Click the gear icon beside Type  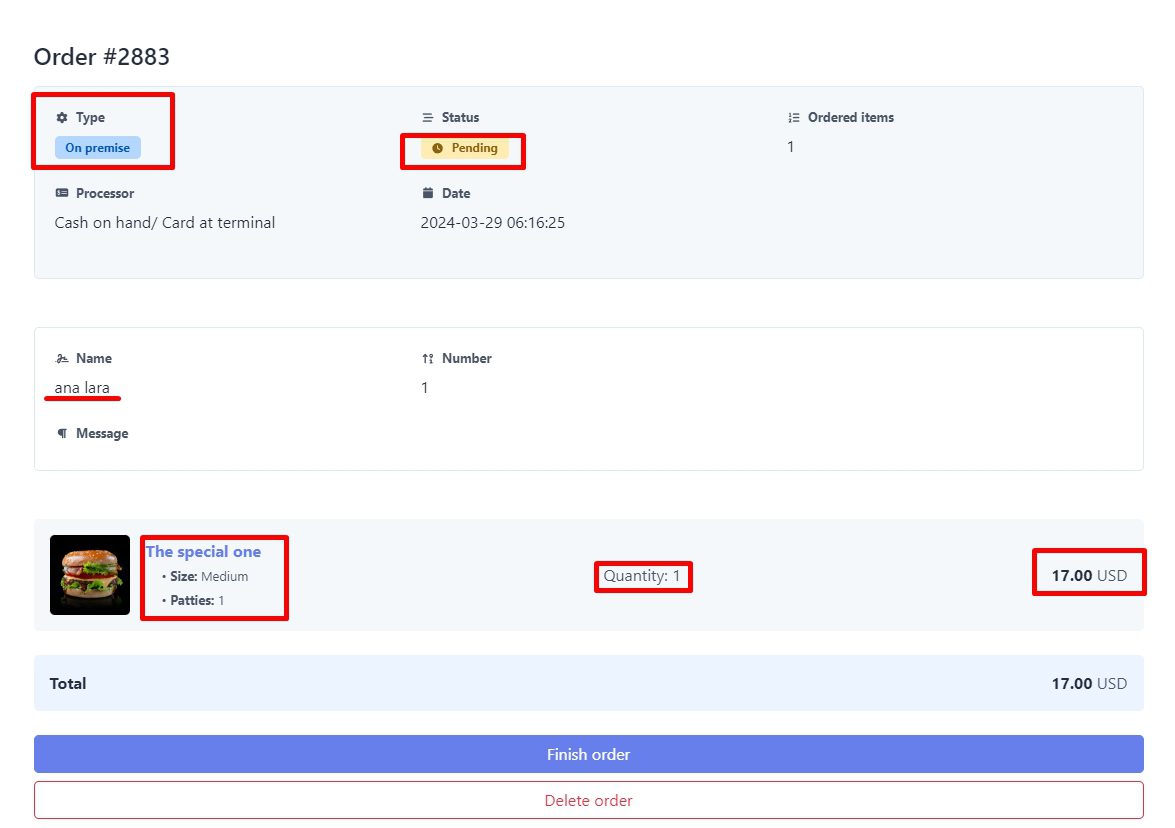coord(62,118)
